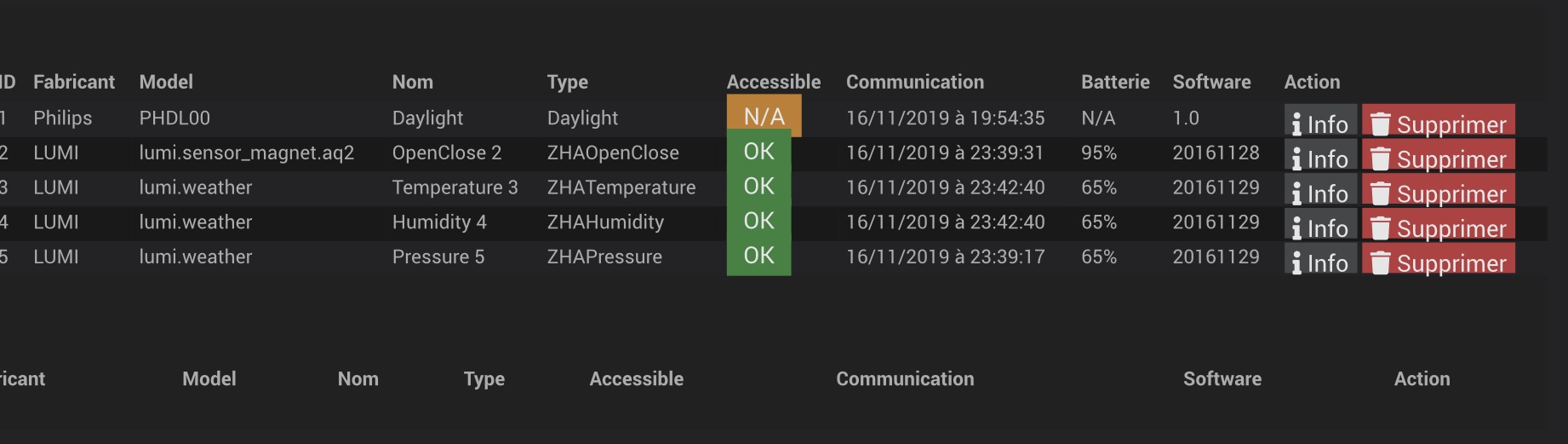Screen dimensions: 1568x444
Task: Click Software header in lower table
Action: point(1222,379)
